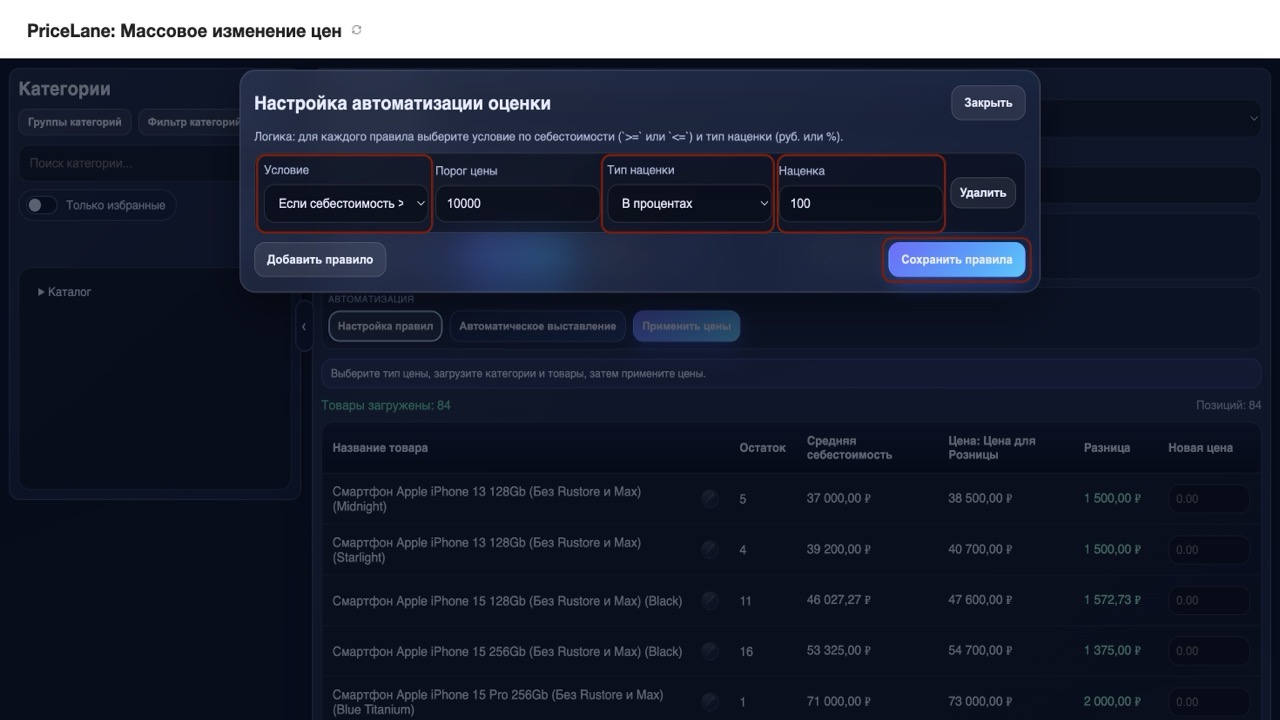Image resolution: width=1280 pixels, height=720 pixels.
Task: Delete the rule with "Удалить" button
Action: tap(983, 193)
